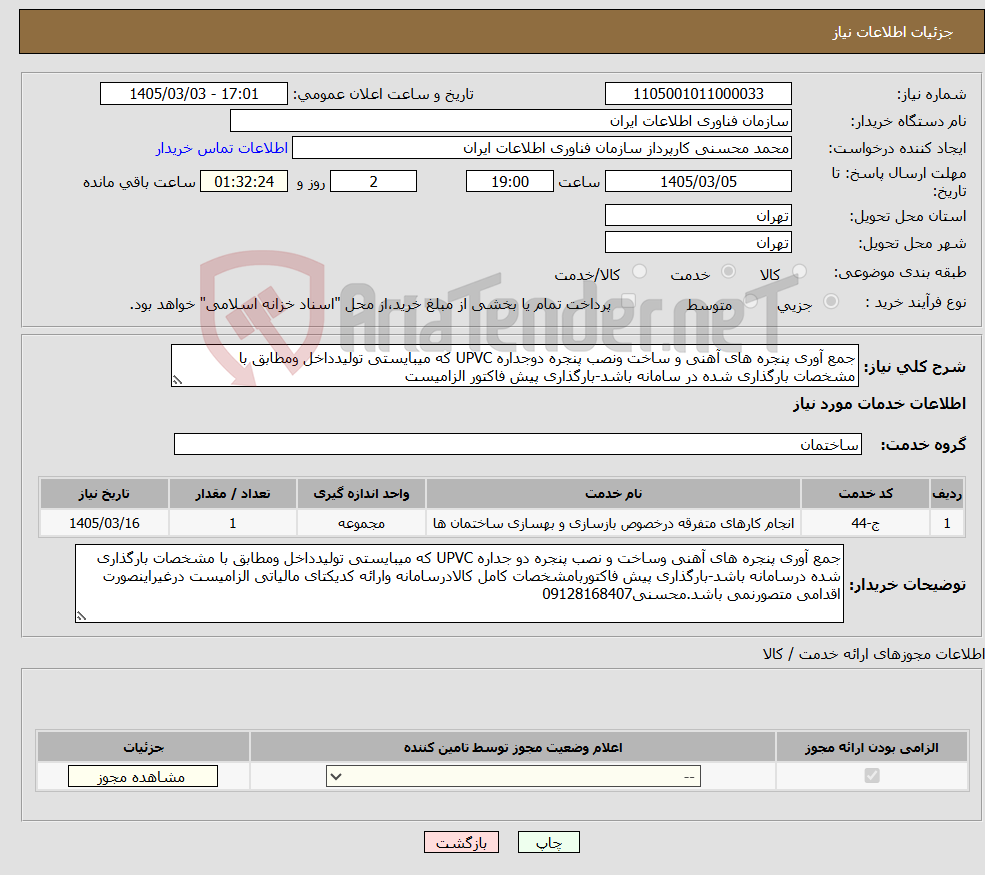This screenshot has height=875, width=985.
Task: Click the کد خدمت column header
Action: point(865,494)
